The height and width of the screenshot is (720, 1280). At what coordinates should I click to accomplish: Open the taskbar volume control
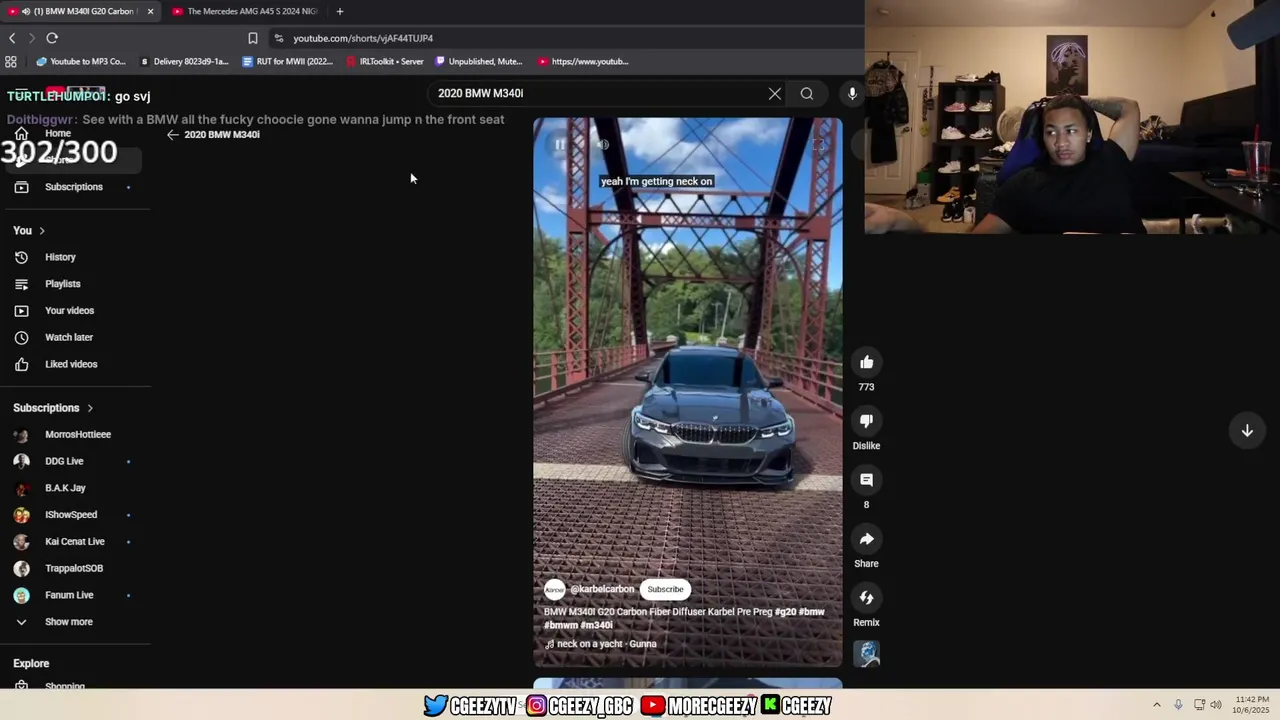click(1216, 705)
